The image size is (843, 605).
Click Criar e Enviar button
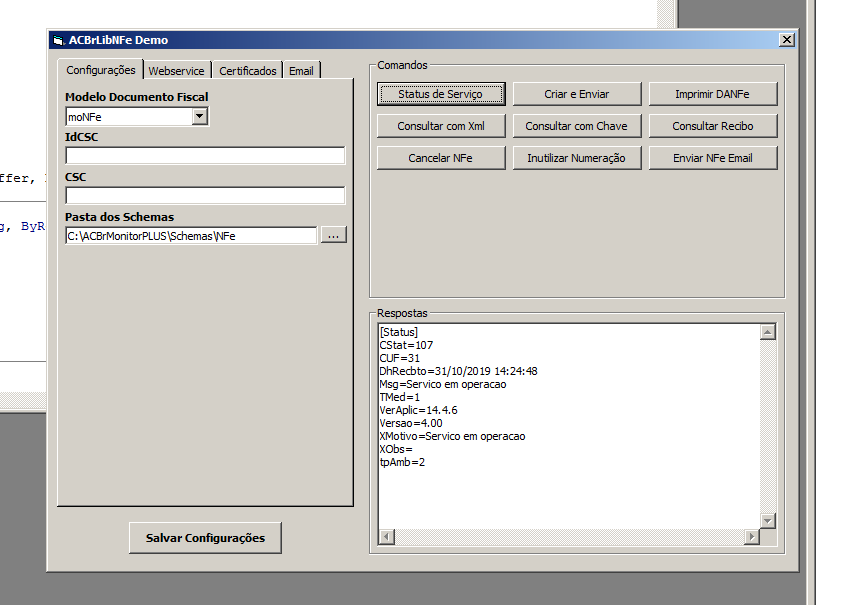tap(577, 94)
